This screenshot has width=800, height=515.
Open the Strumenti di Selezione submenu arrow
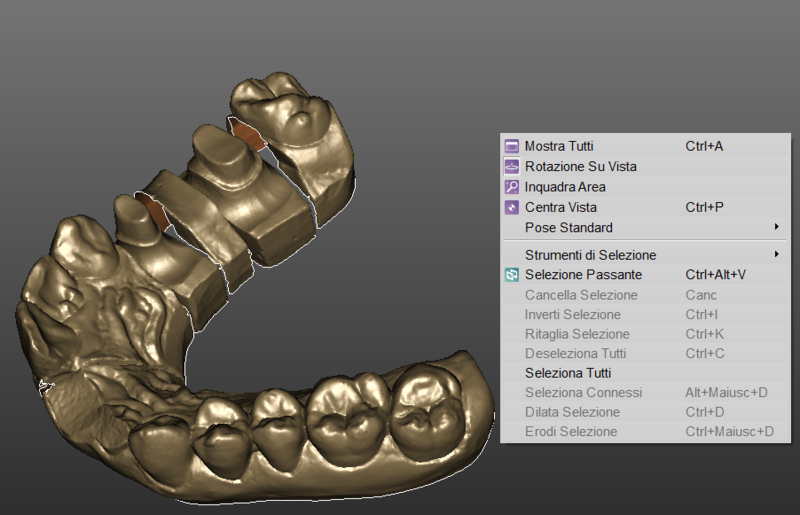tap(776, 255)
